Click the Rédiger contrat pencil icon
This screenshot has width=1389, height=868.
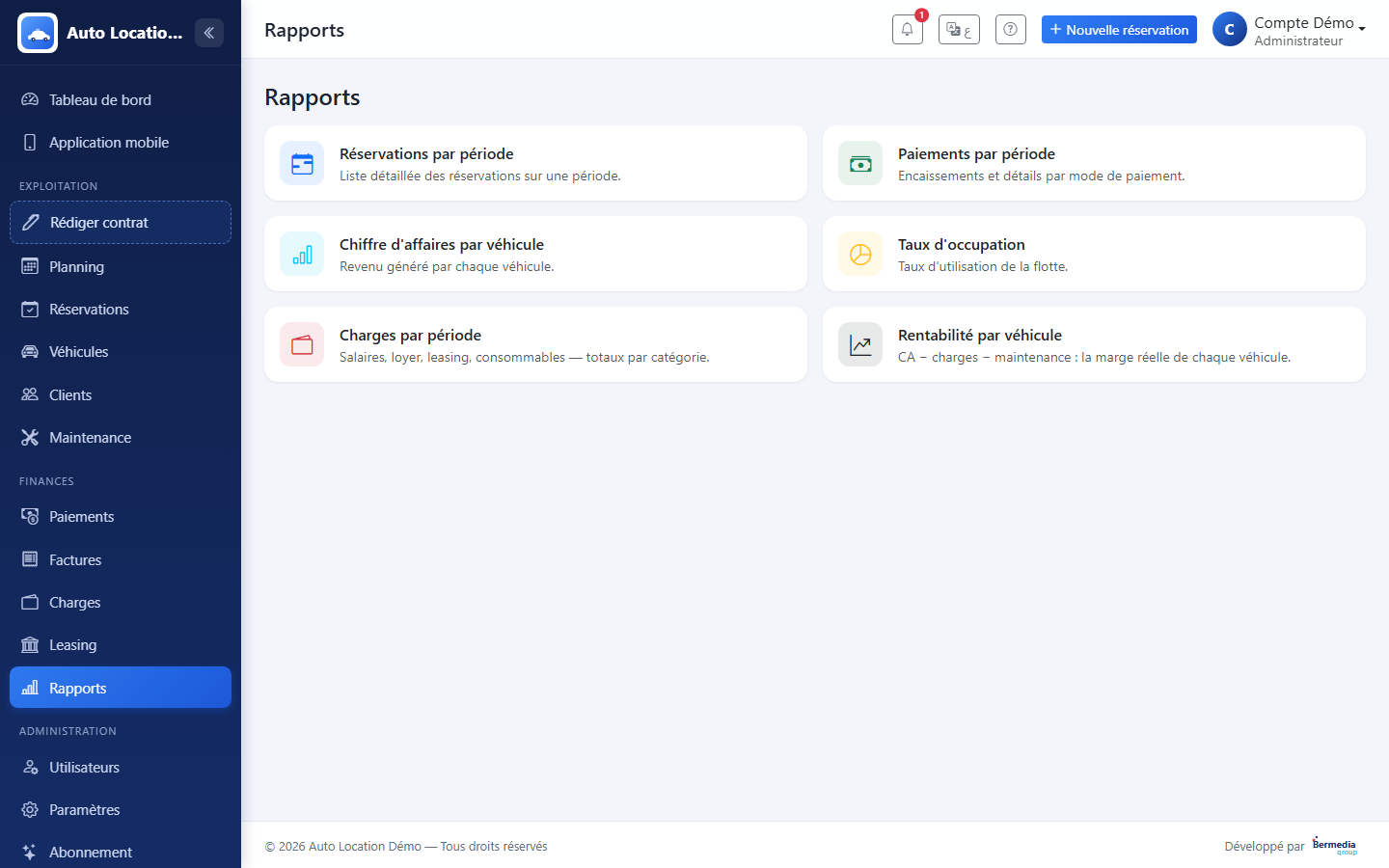point(31,222)
